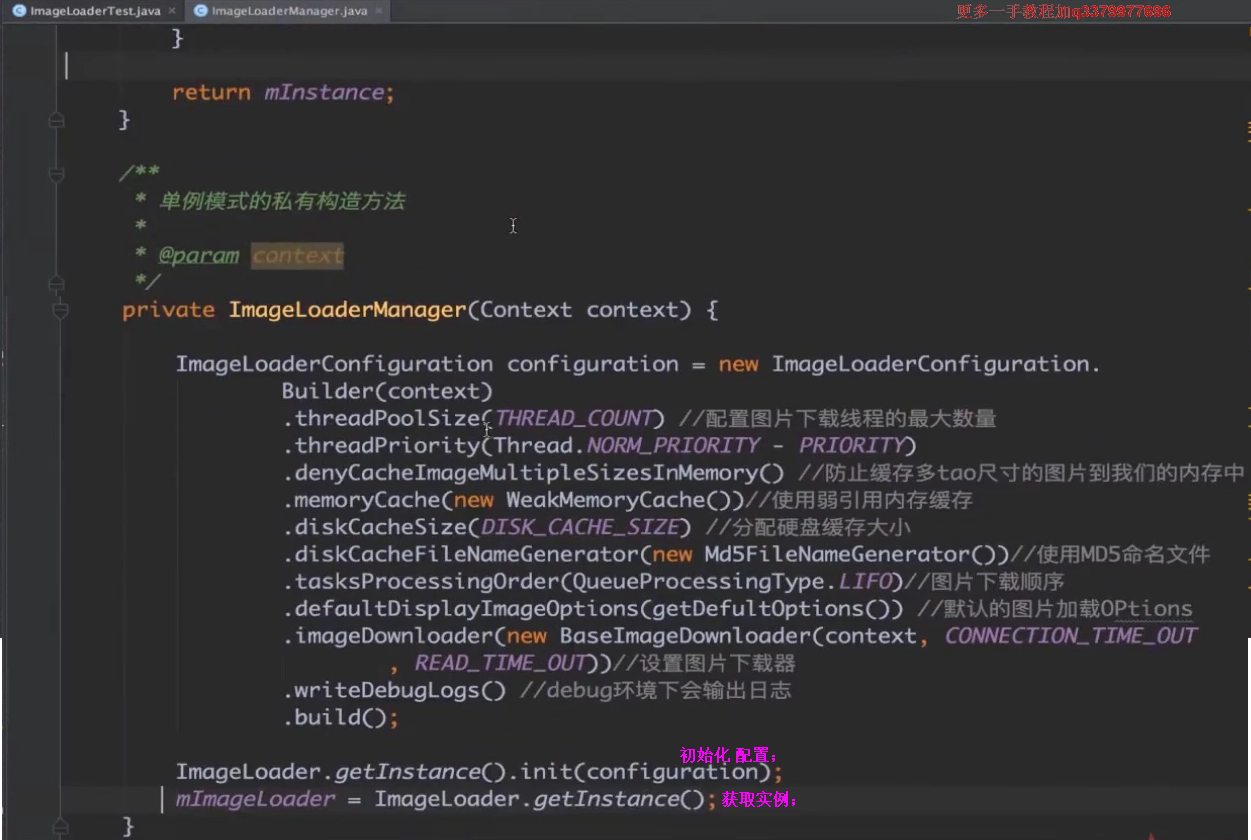This screenshot has height=840, width=1251.
Task: Click the diskCacheSize method call
Action: [x=381, y=526]
